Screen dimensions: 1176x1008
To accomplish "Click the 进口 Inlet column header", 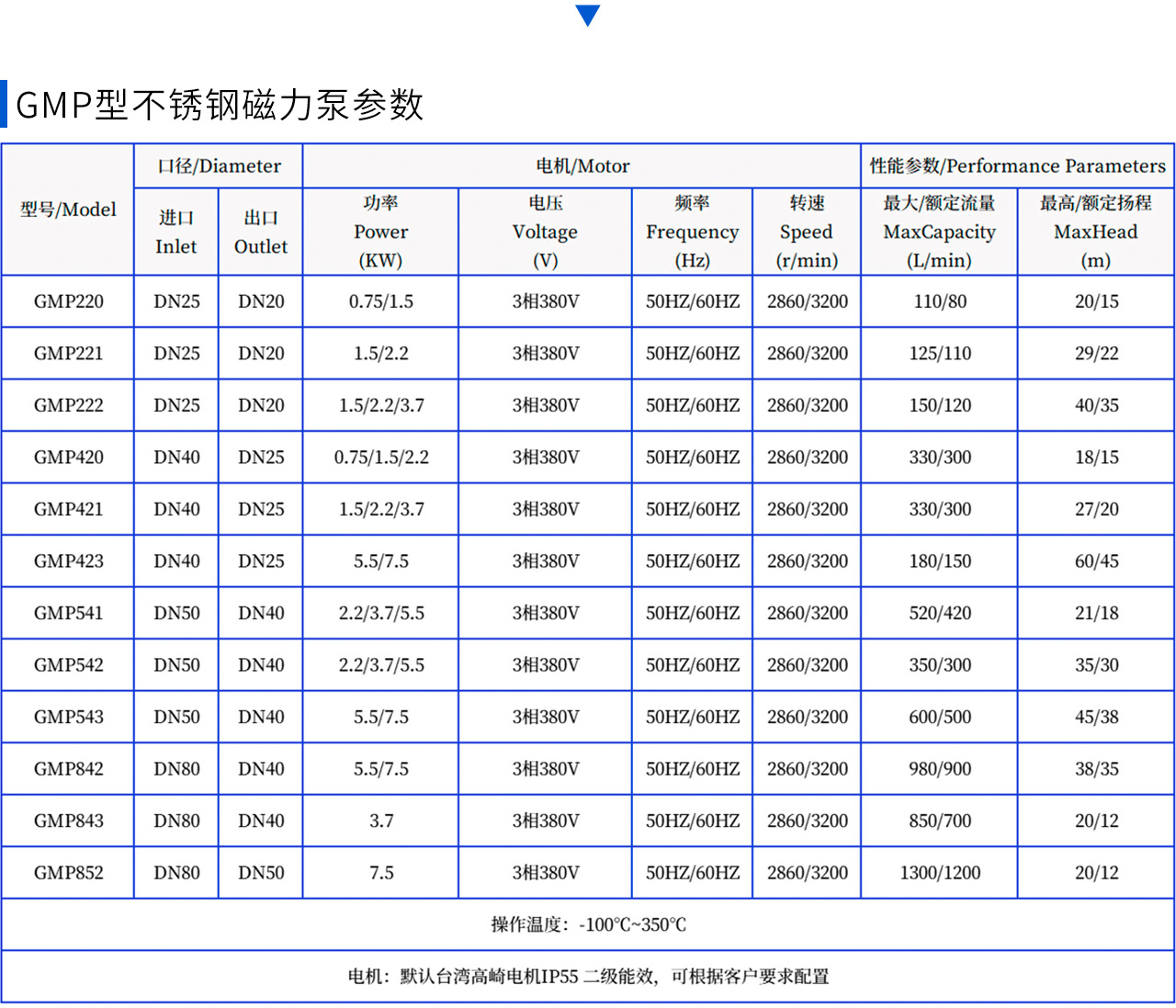I will pos(176,232).
